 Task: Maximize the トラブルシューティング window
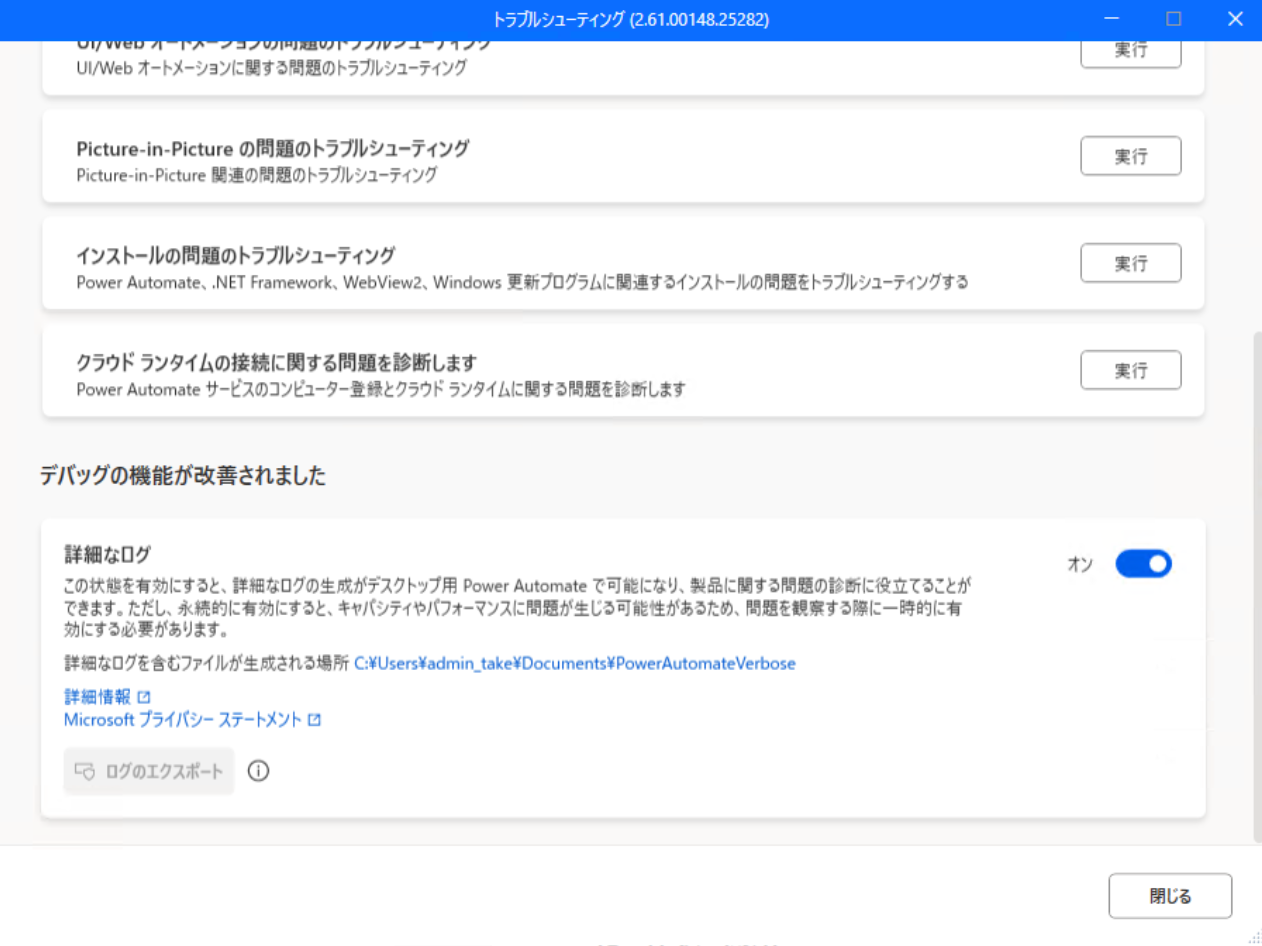1174,19
